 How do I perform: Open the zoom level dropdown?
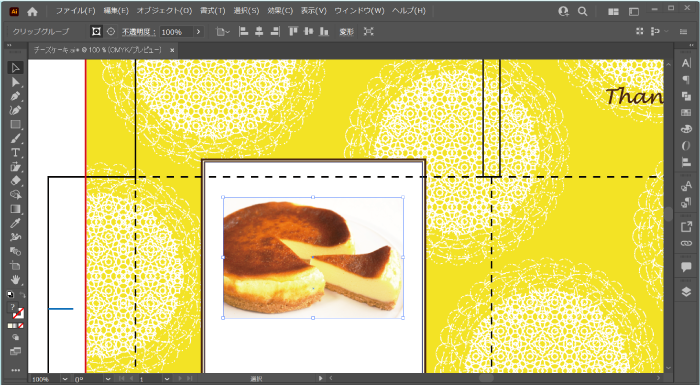pos(65,379)
